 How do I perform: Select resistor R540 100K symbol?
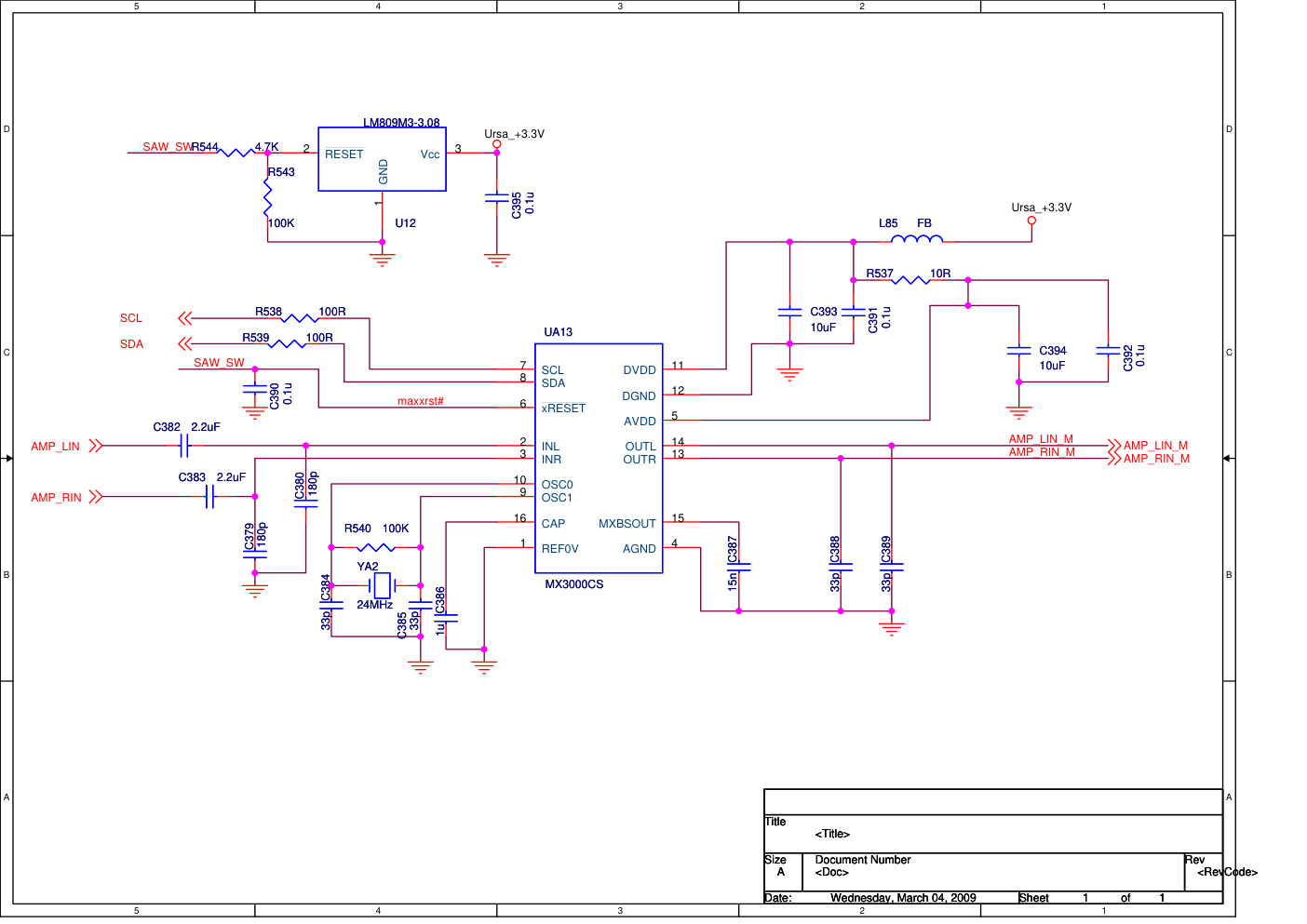(x=376, y=547)
